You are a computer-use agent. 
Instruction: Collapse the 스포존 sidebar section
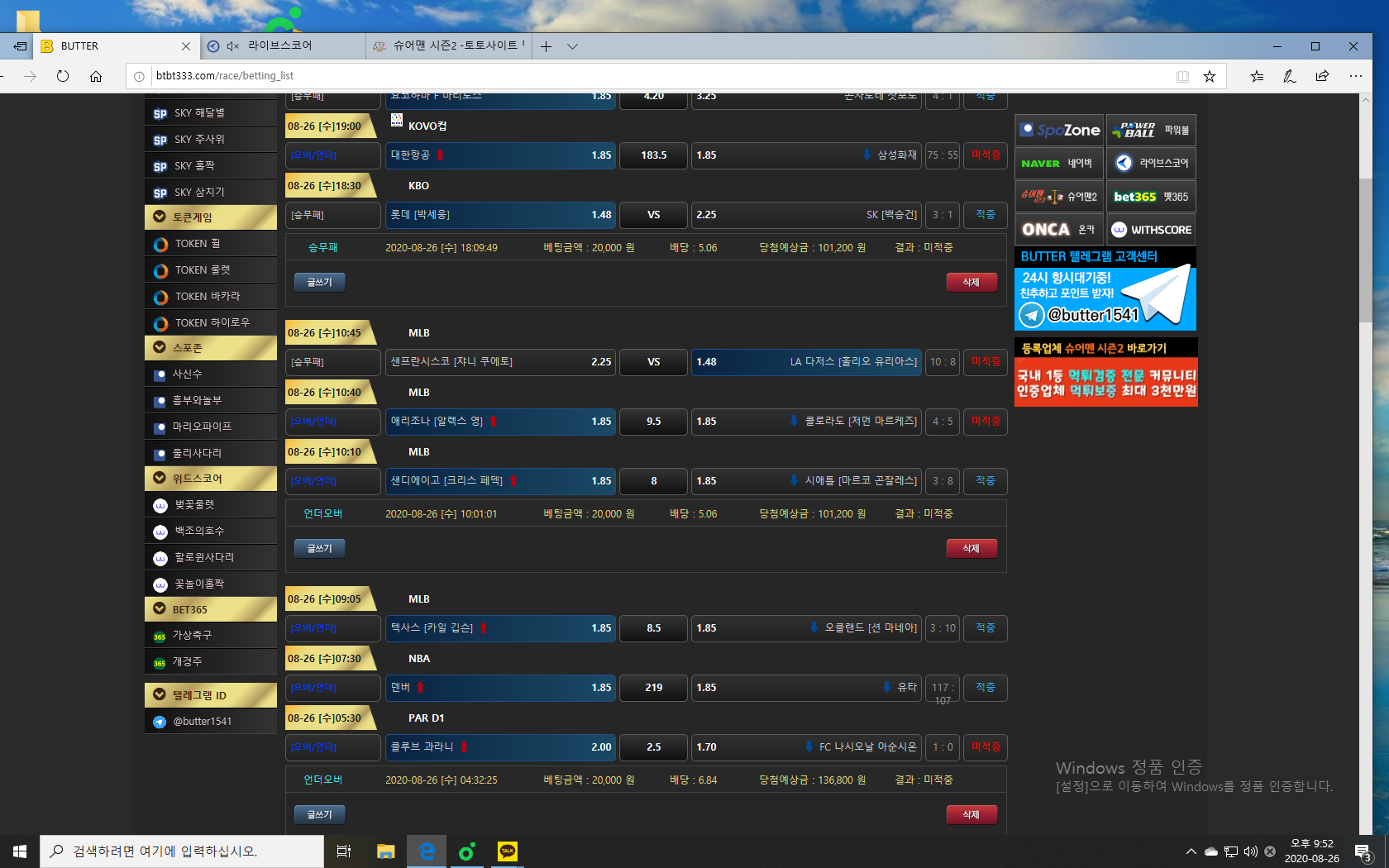click(160, 348)
